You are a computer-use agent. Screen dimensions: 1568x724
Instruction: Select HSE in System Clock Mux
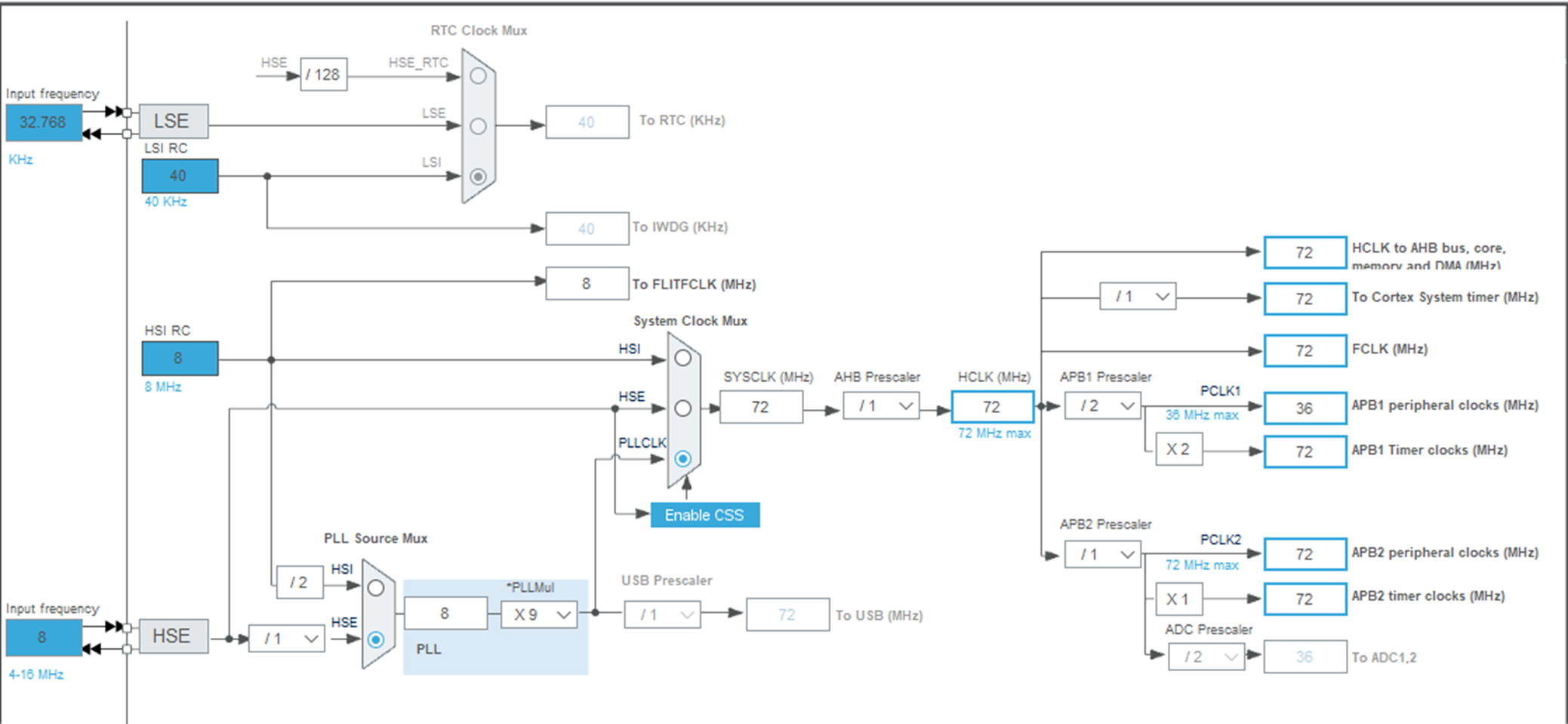[682, 408]
